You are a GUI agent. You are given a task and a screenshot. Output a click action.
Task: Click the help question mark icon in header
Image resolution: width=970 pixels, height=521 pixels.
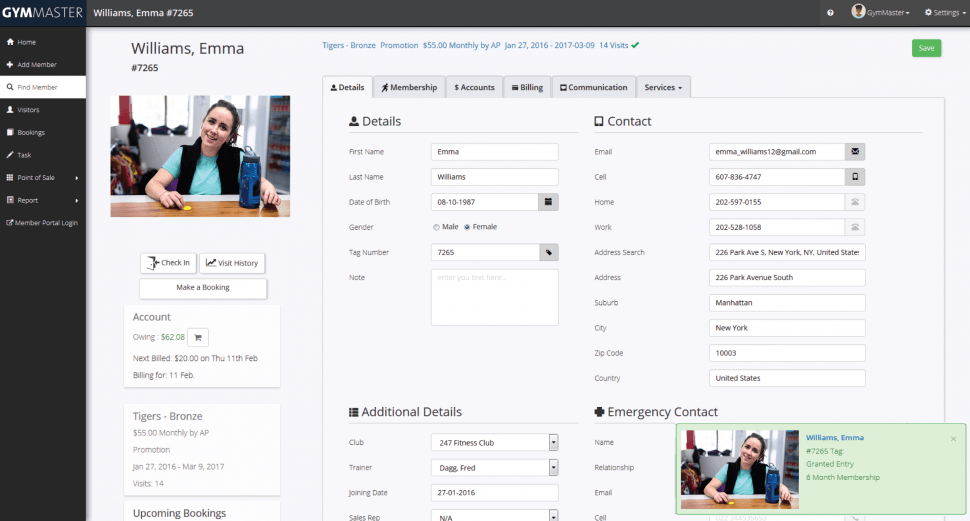830,13
